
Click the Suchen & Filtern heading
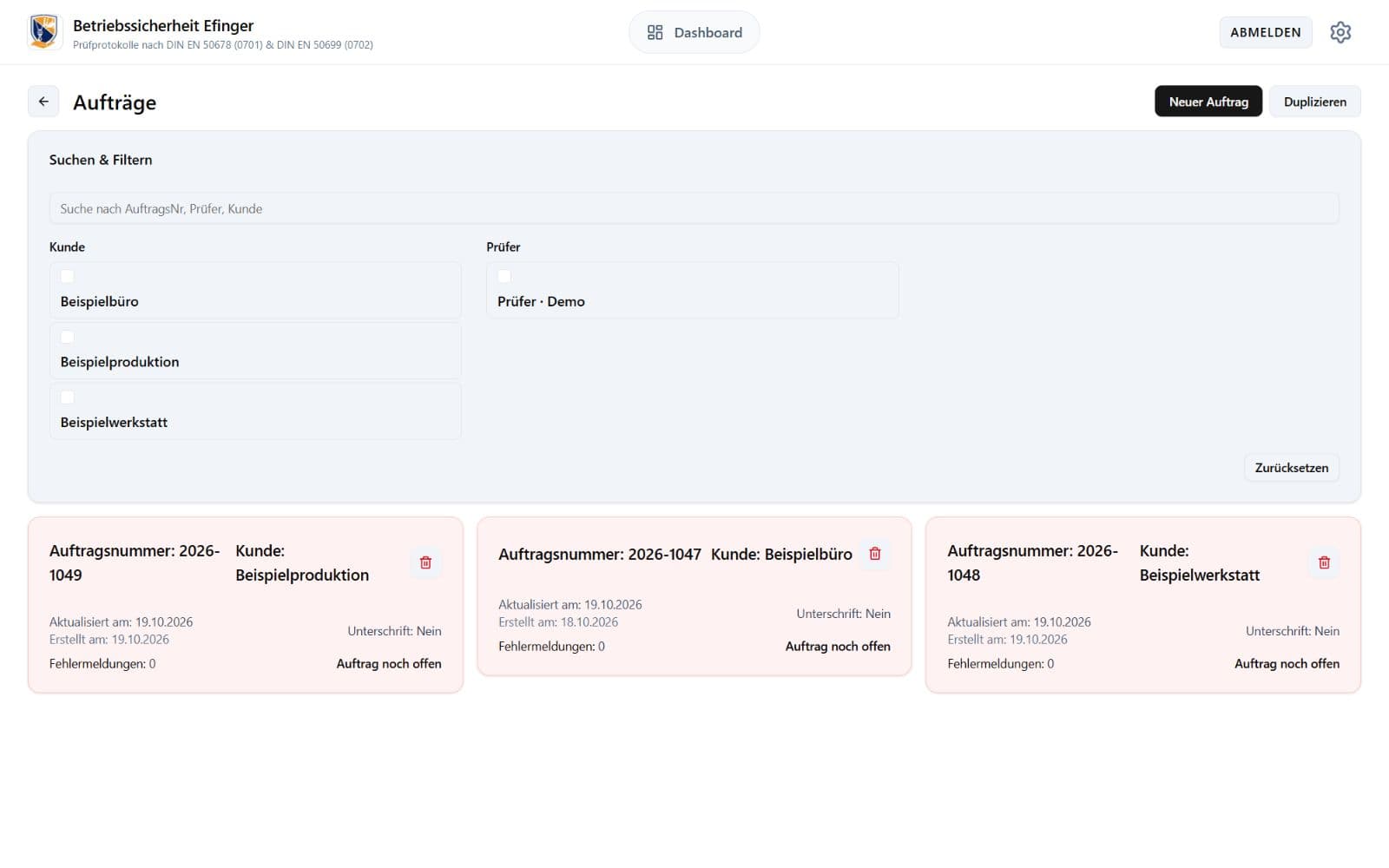click(x=101, y=160)
